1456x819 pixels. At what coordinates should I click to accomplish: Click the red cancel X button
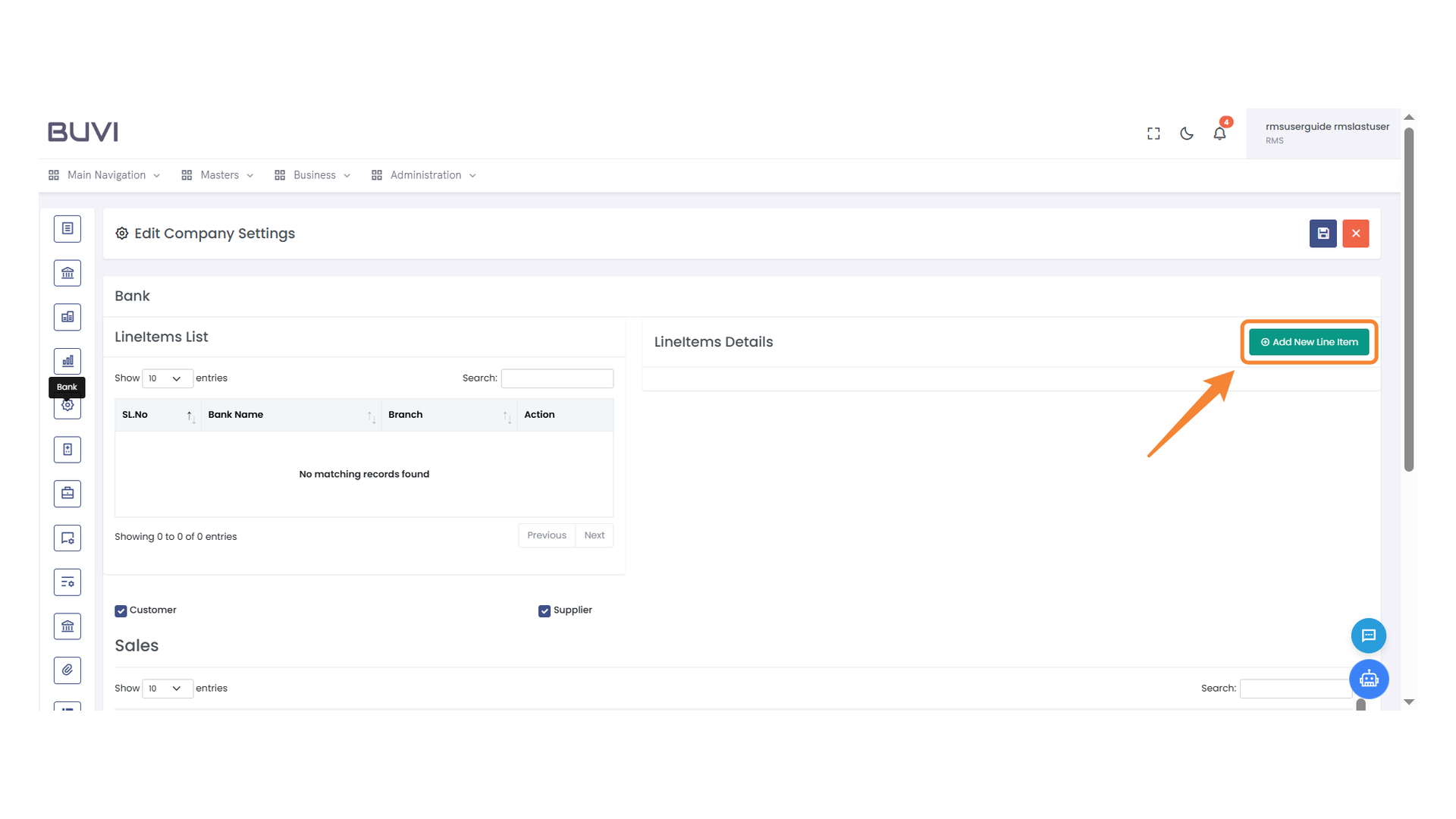pyautogui.click(x=1355, y=234)
